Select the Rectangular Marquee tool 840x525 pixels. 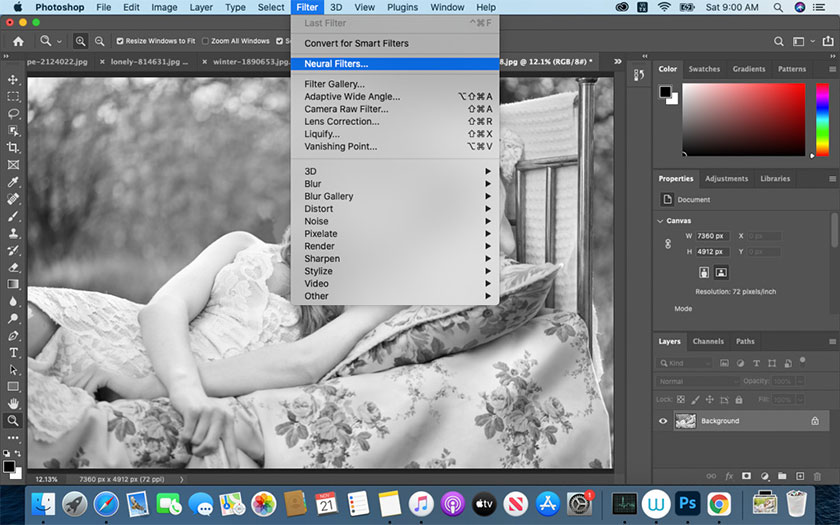tap(13, 96)
